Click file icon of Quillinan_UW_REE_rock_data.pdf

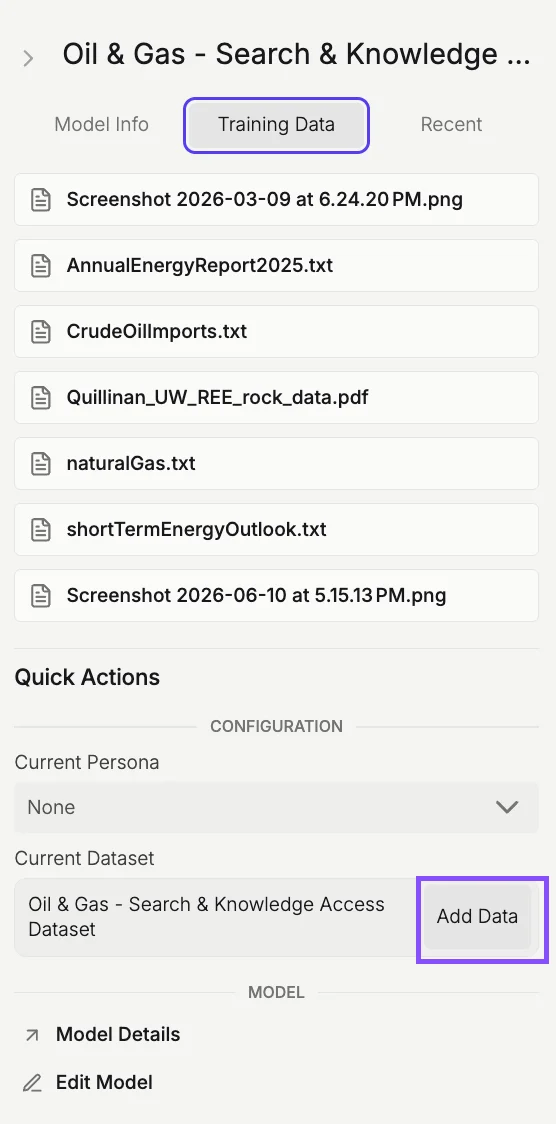(41, 398)
